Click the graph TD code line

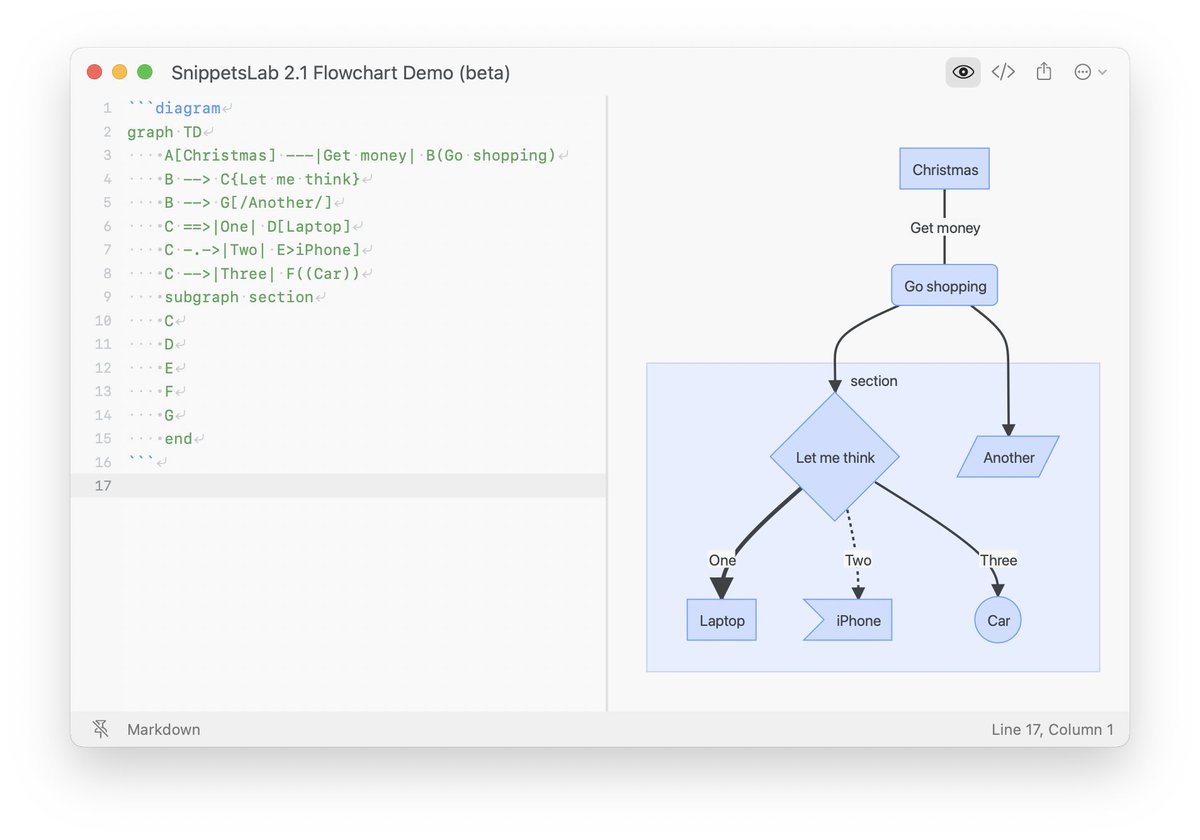164,132
